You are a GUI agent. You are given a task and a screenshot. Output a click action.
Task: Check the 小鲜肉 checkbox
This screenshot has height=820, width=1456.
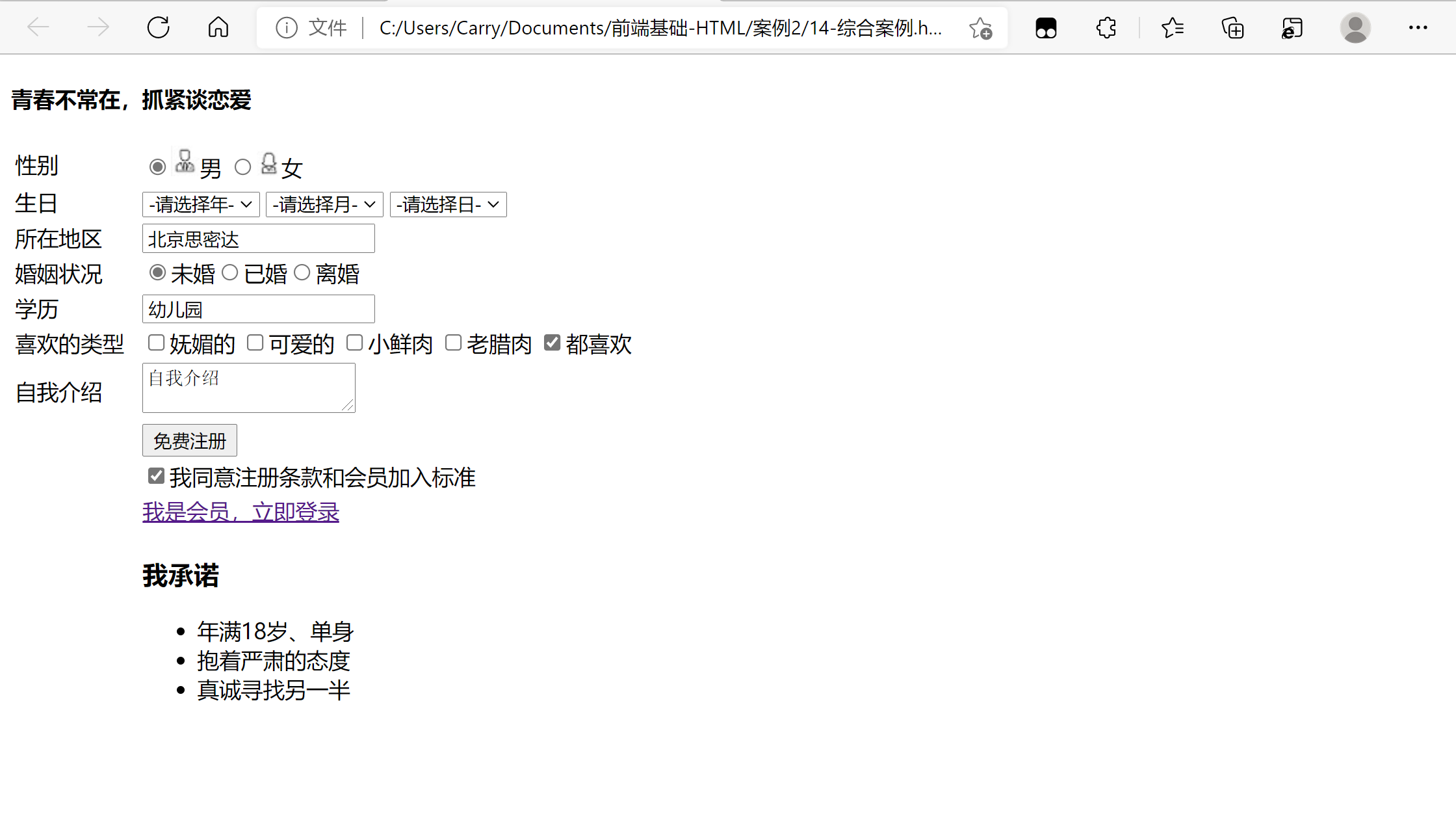(354, 343)
